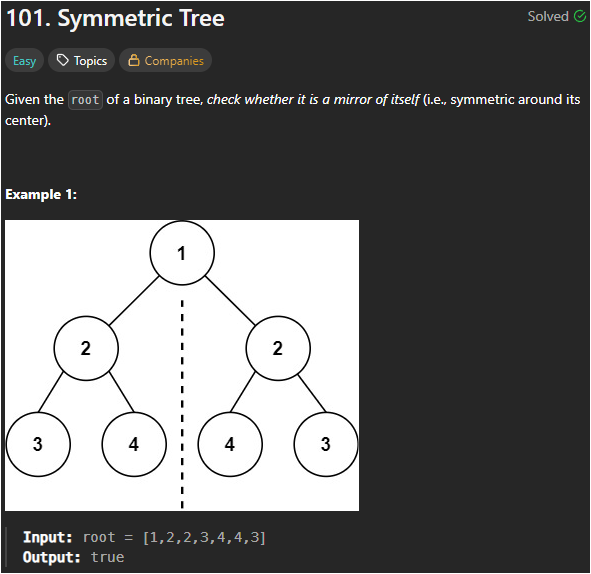Click the Example 1 heading
This screenshot has height=574, width=591.
41,194
